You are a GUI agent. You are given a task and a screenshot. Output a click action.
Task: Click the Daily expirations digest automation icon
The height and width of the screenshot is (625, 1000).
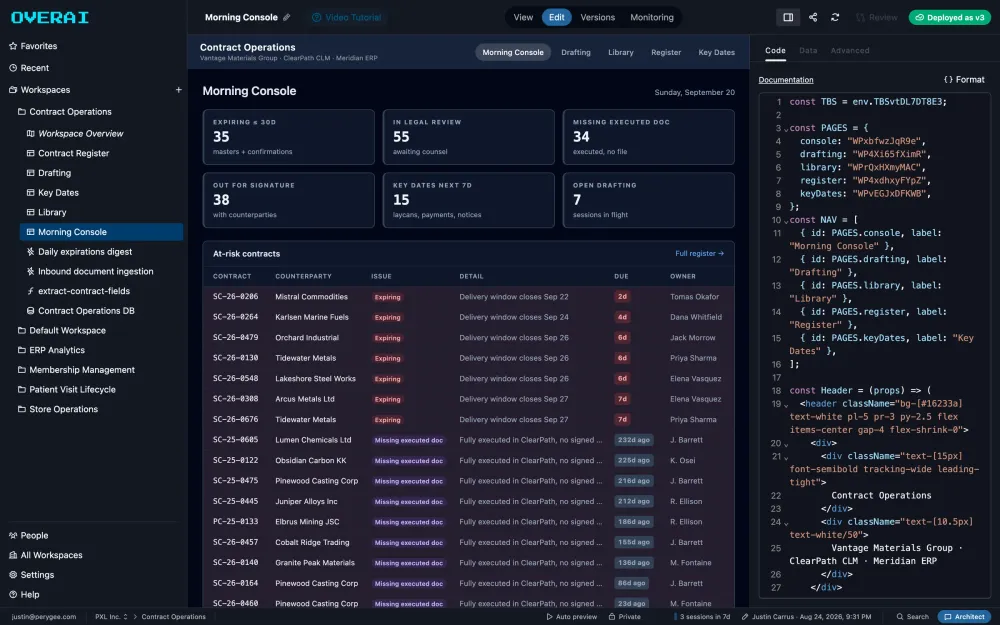(x=31, y=251)
